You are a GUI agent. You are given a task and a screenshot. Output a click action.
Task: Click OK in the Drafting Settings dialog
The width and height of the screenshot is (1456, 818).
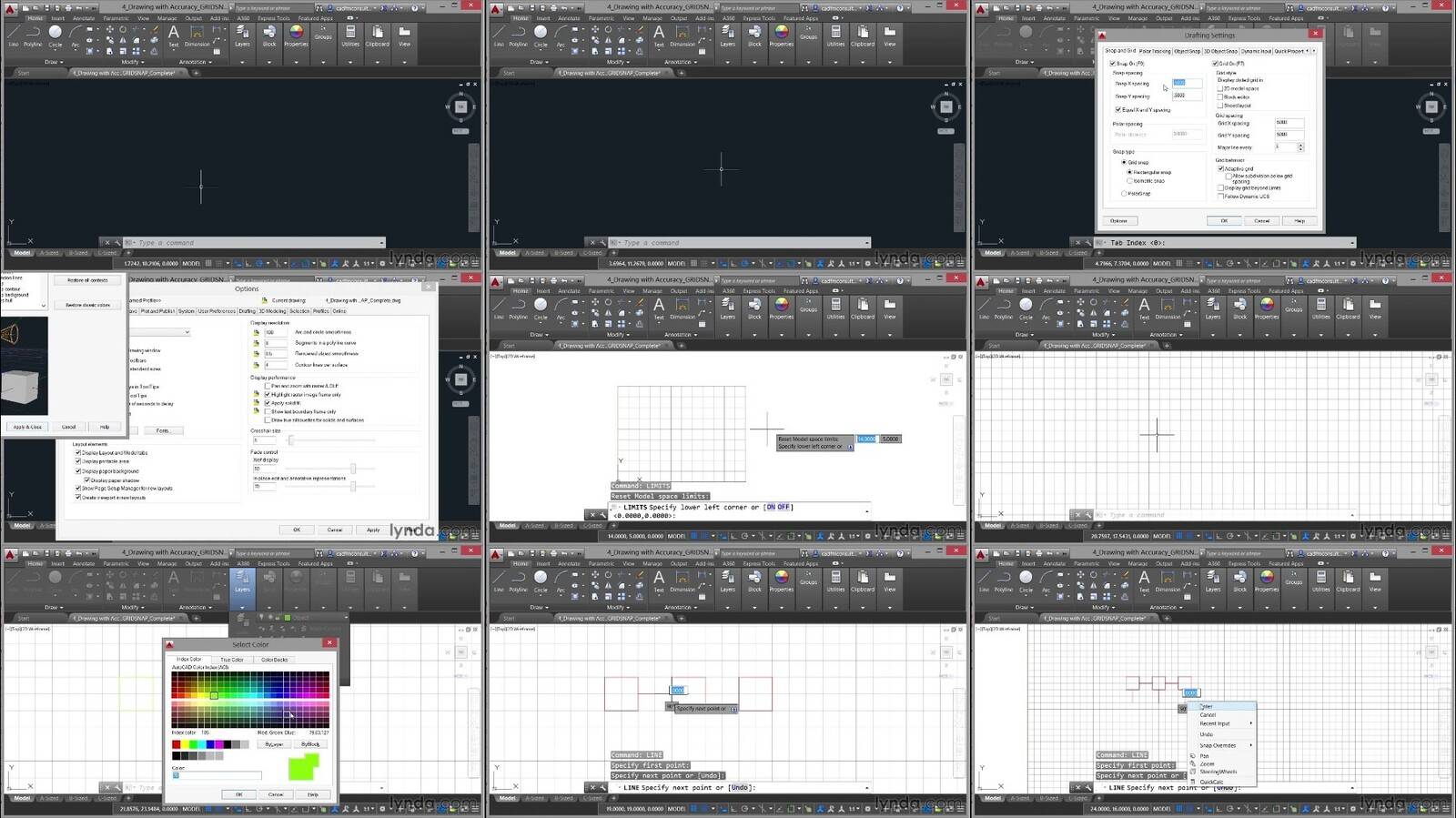coord(1224,220)
